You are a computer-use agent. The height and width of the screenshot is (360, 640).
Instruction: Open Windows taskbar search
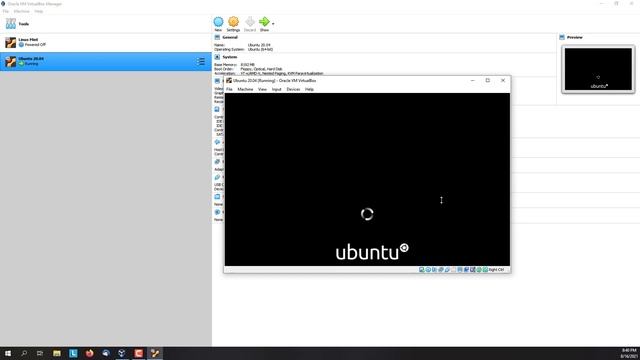pos(24,353)
